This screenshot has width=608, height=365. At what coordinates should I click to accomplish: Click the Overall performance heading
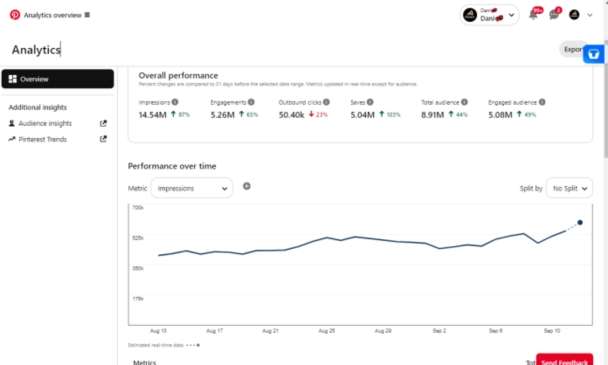pyautogui.click(x=178, y=76)
